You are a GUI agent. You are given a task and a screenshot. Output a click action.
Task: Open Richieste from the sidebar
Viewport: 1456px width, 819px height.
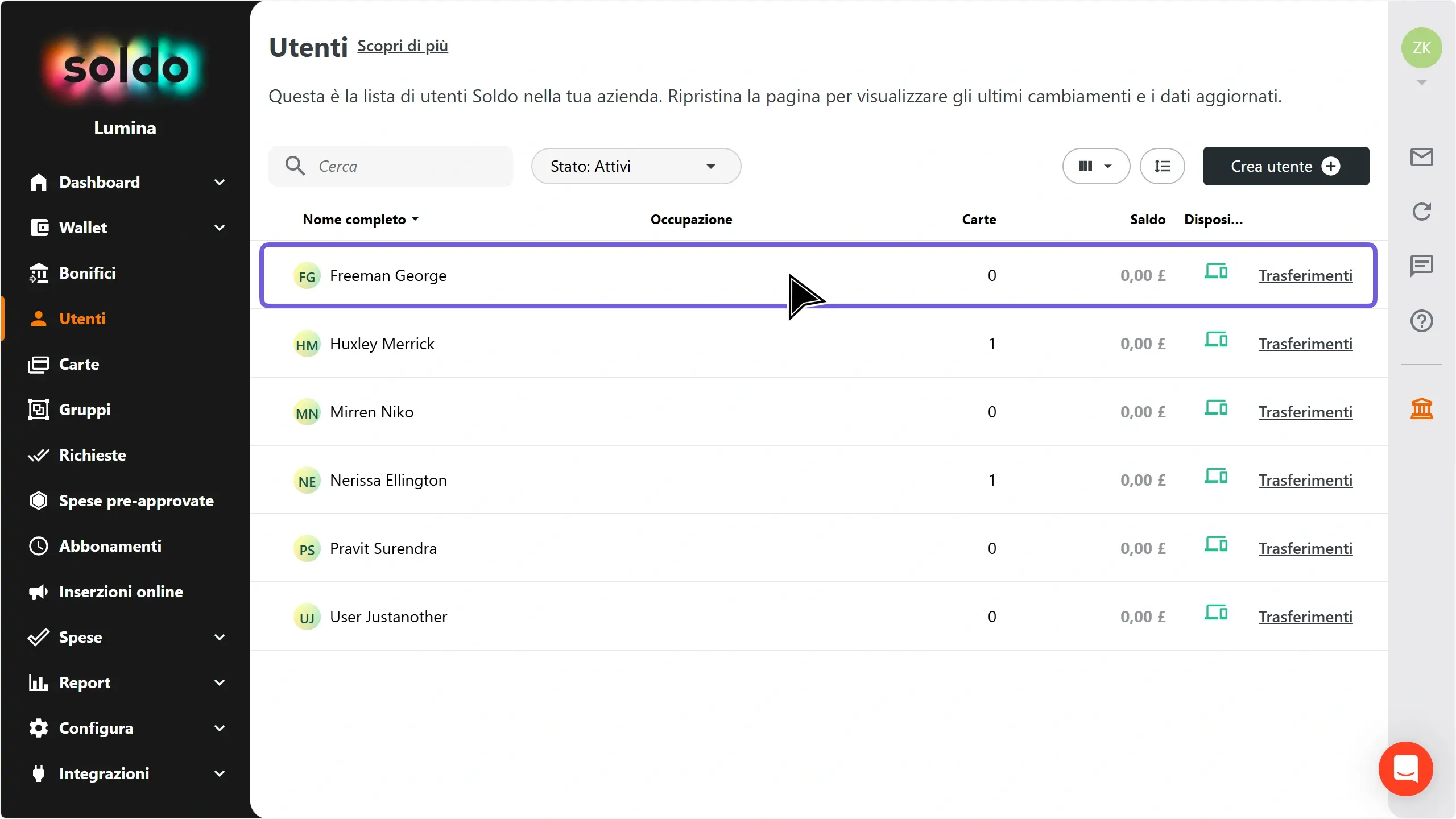[x=92, y=455]
